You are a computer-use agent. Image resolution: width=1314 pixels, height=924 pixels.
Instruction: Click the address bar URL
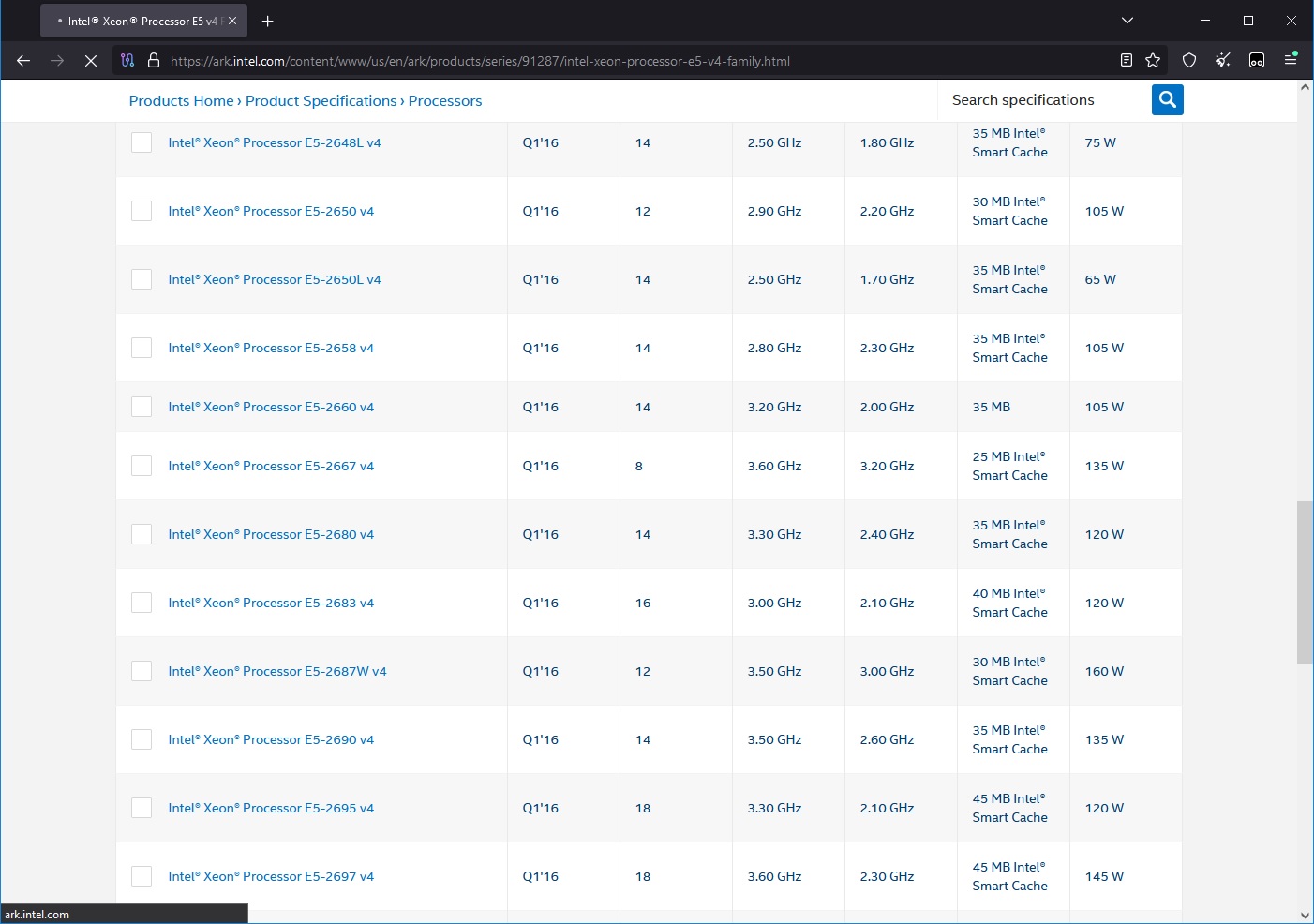480,61
